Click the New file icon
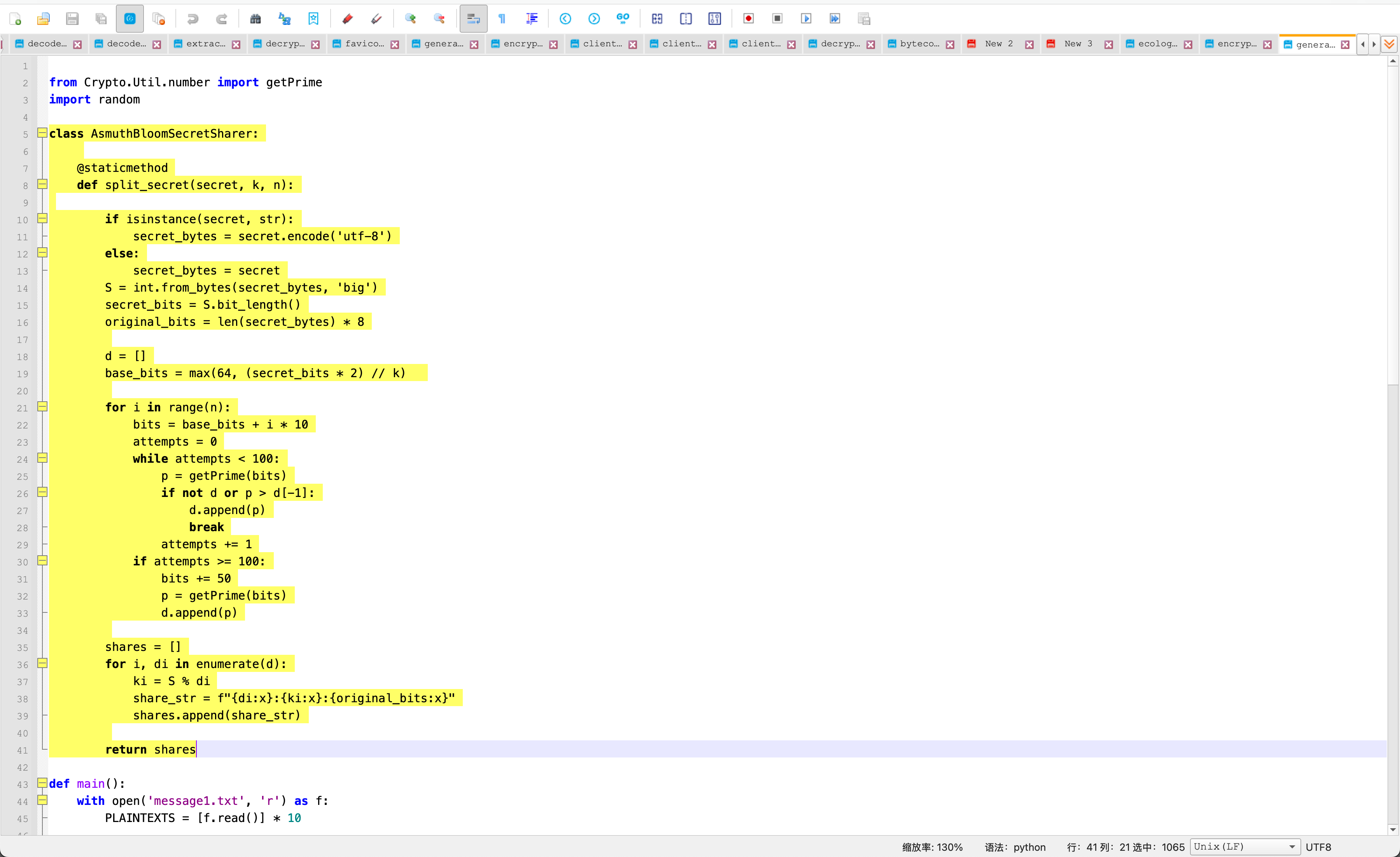The image size is (1400, 857). [x=15, y=19]
